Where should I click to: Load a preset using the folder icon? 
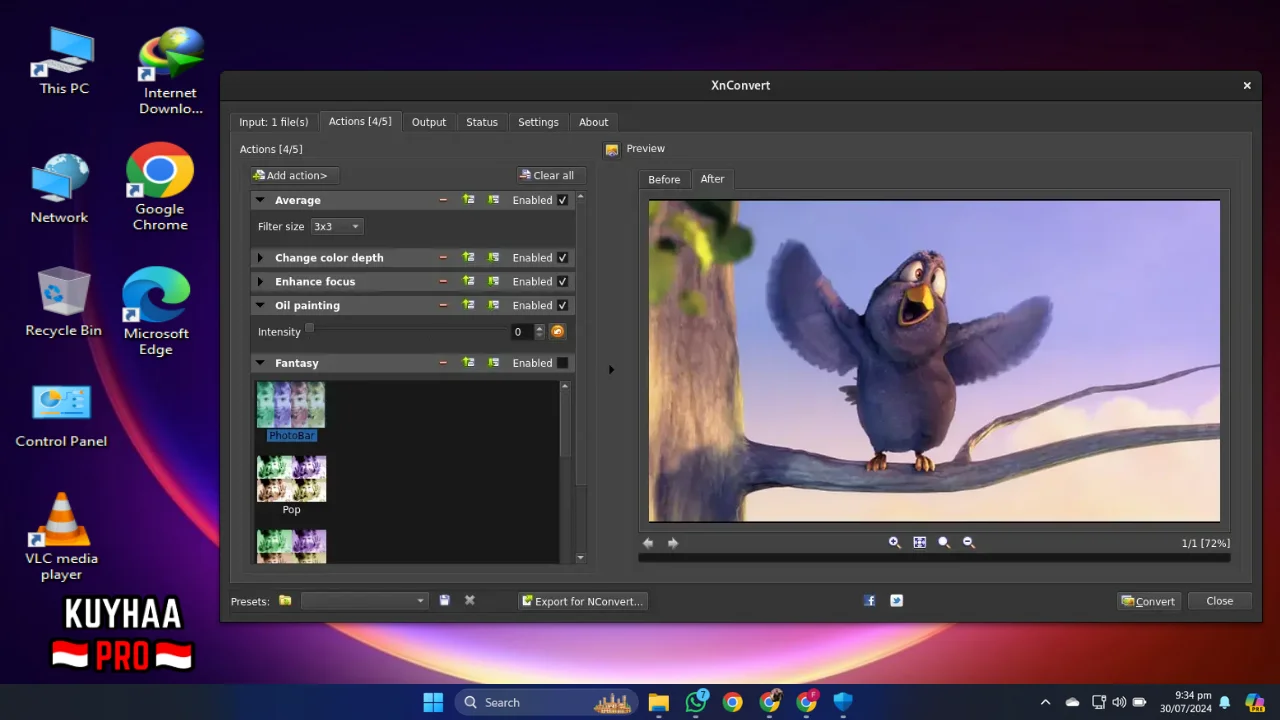(285, 601)
